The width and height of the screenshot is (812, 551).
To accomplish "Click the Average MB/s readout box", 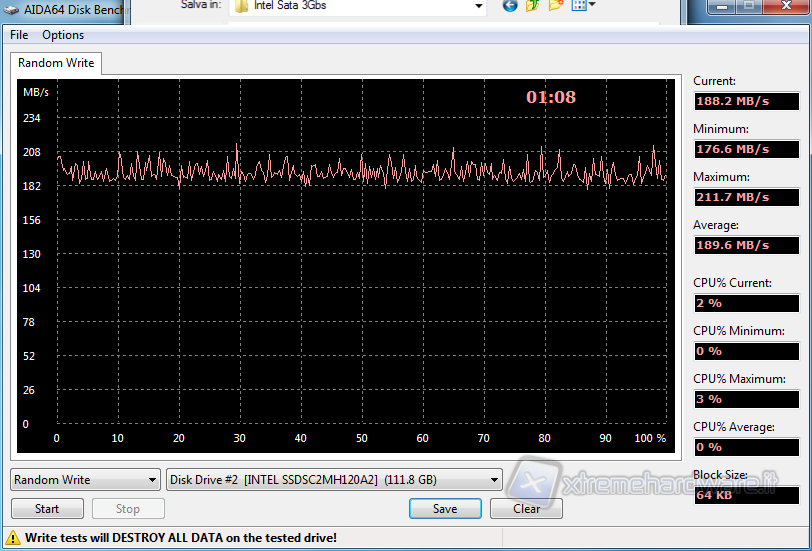I will 746,245.
